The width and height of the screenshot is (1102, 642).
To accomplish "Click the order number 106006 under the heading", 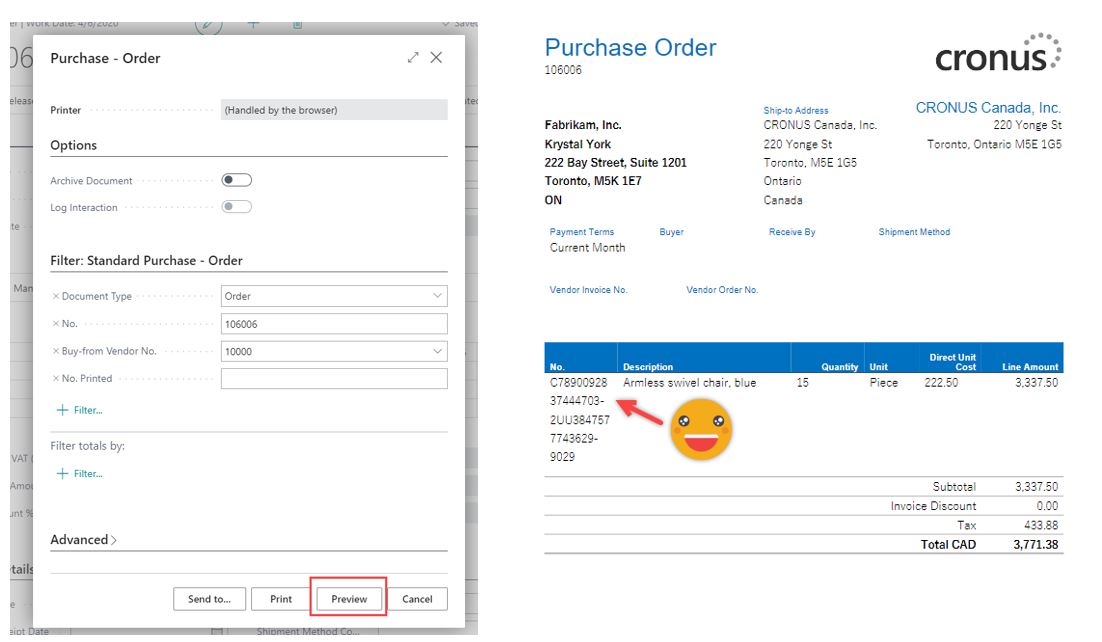I will (x=563, y=70).
